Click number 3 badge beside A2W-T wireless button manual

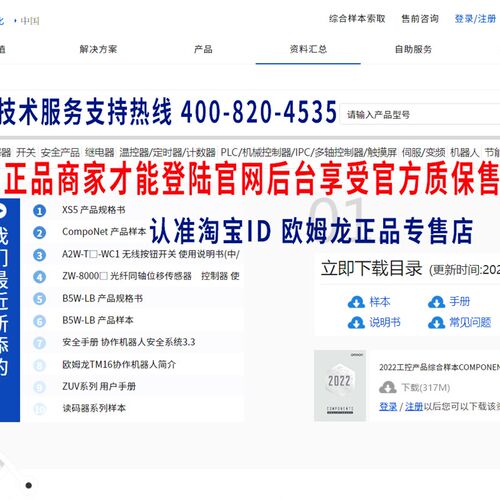click(40, 255)
